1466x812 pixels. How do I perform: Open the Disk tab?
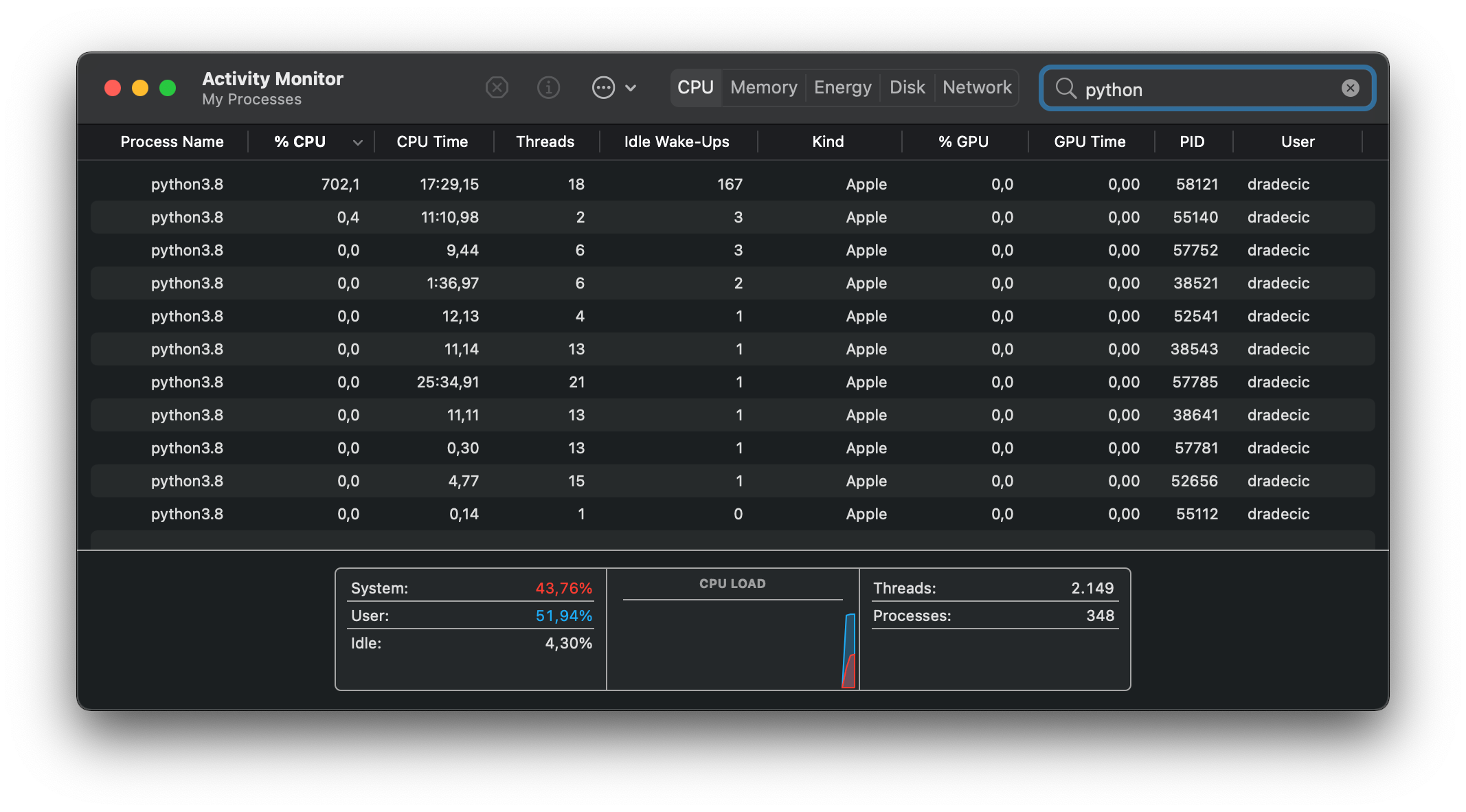[907, 88]
